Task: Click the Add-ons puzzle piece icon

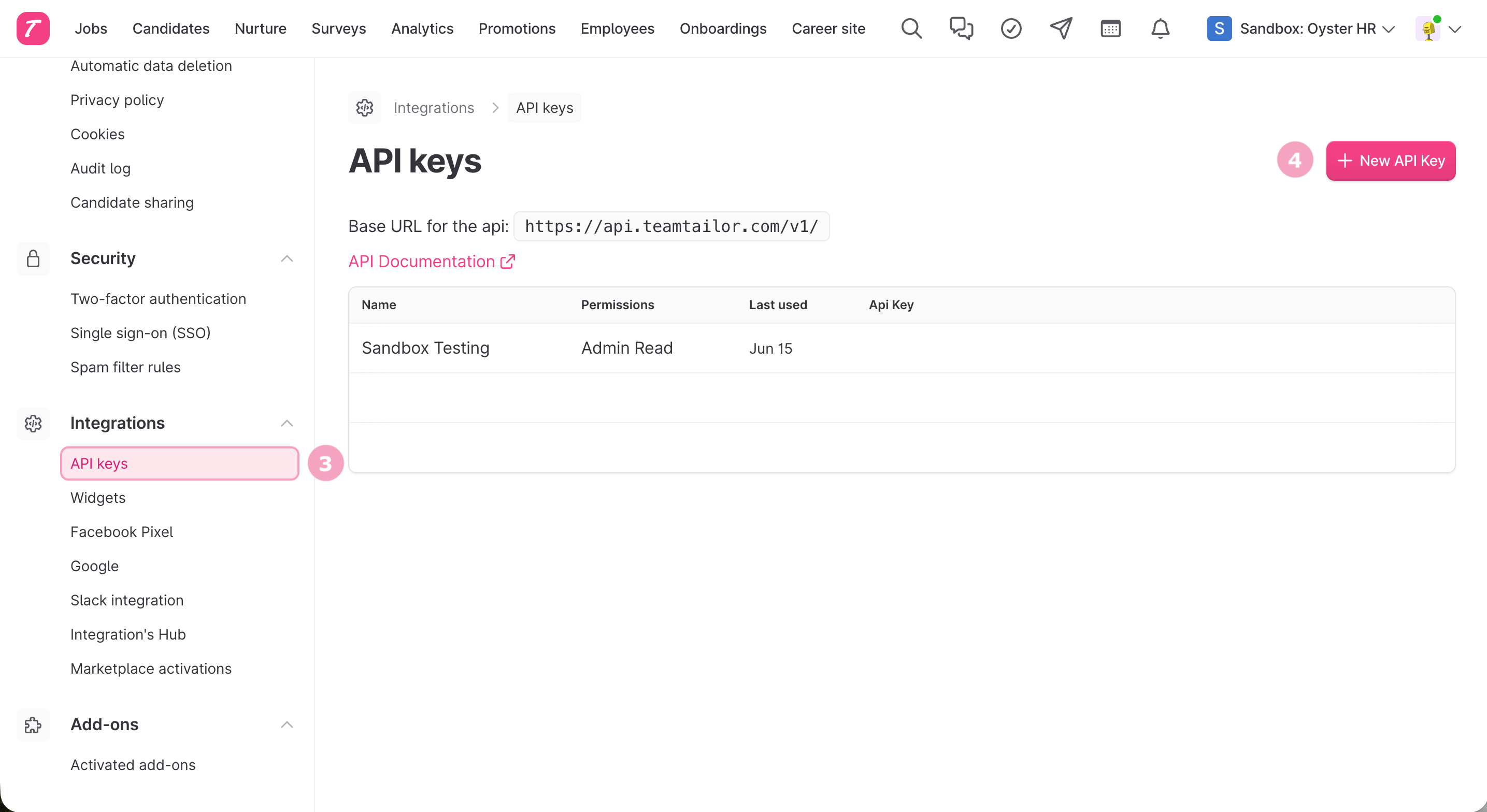Action: pyautogui.click(x=33, y=724)
